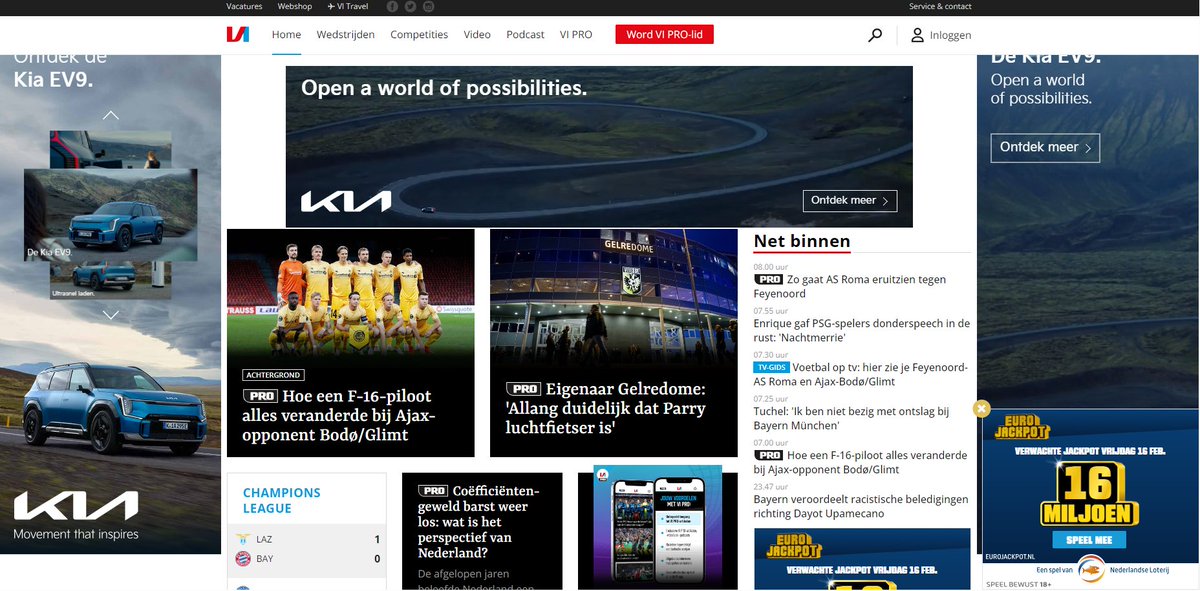The image size is (1200, 591).
Task: Go to the Video section
Action: click(x=477, y=35)
